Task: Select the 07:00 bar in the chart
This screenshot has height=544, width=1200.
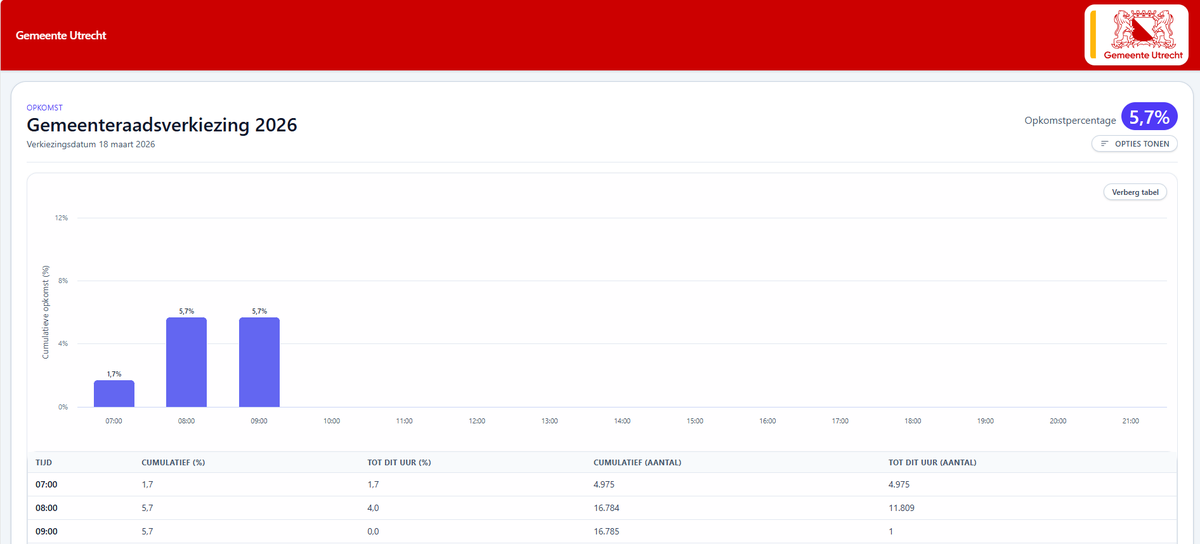Action: tap(114, 394)
